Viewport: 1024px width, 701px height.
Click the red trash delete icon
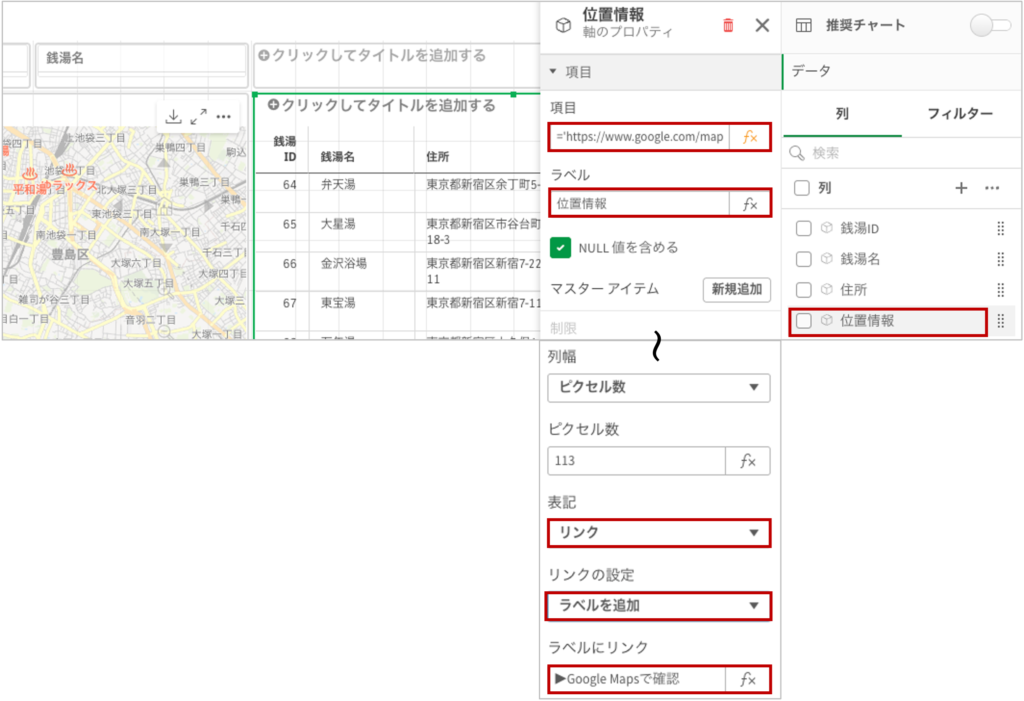click(x=728, y=26)
